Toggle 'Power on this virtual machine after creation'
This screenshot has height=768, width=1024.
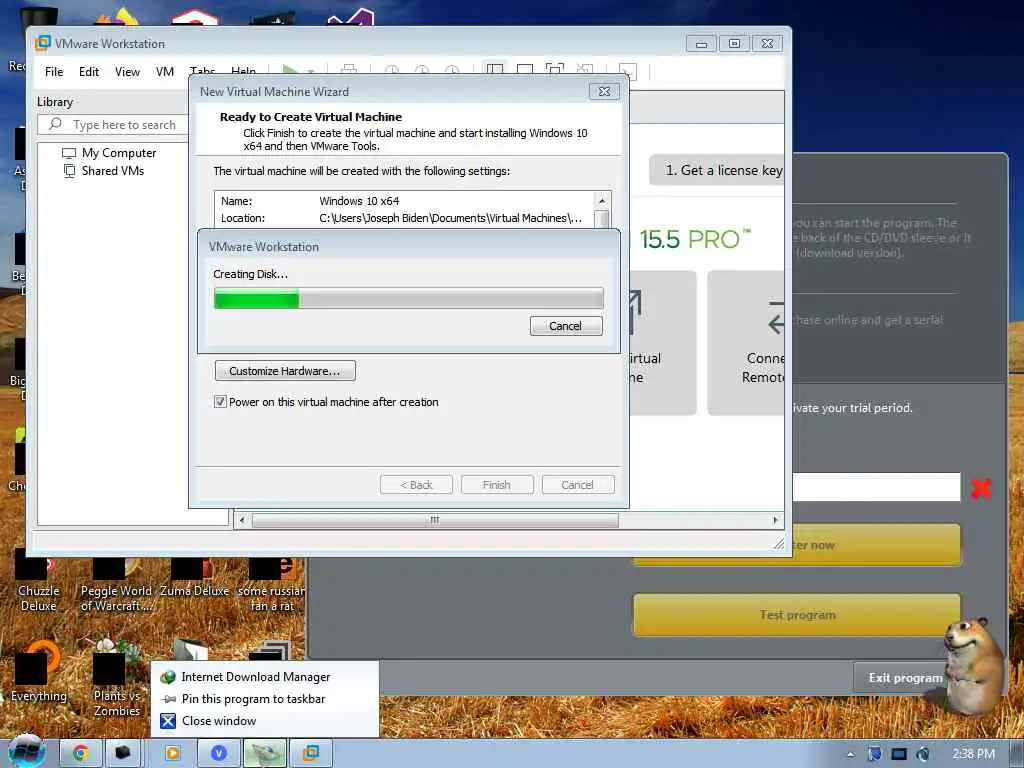tap(220, 402)
